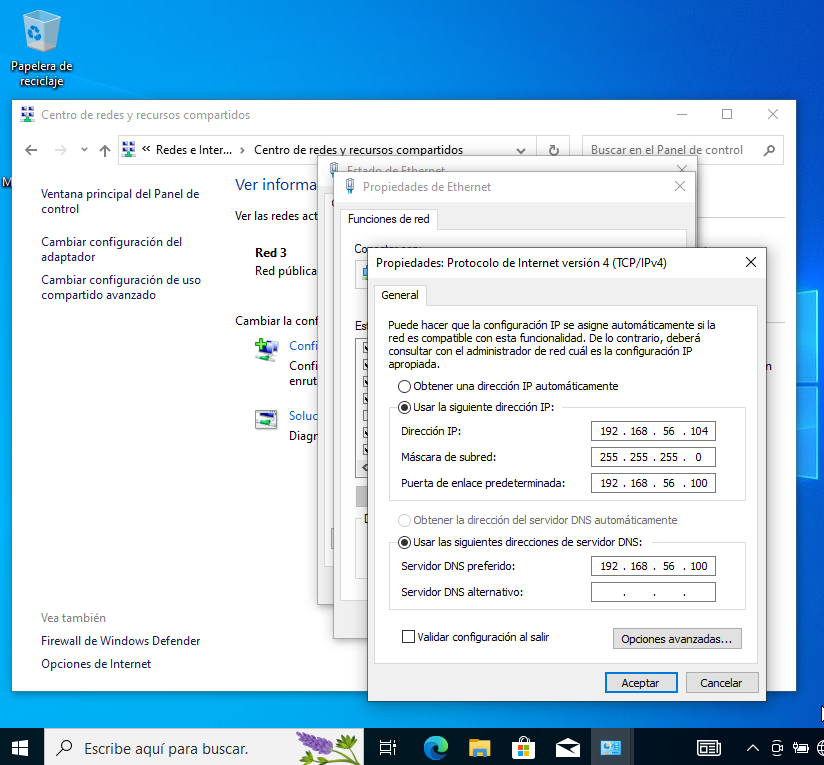Click Cancelar in the IPv4 dialog

pyautogui.click(x=721, y=683)
